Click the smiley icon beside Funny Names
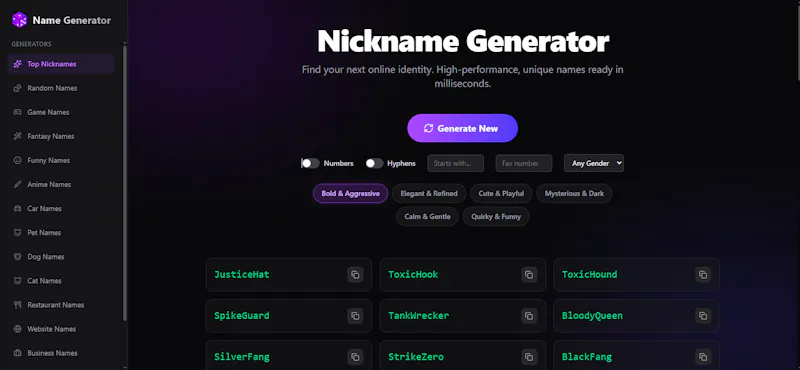This screenshot has height=370, width=800. coord(17,160)
